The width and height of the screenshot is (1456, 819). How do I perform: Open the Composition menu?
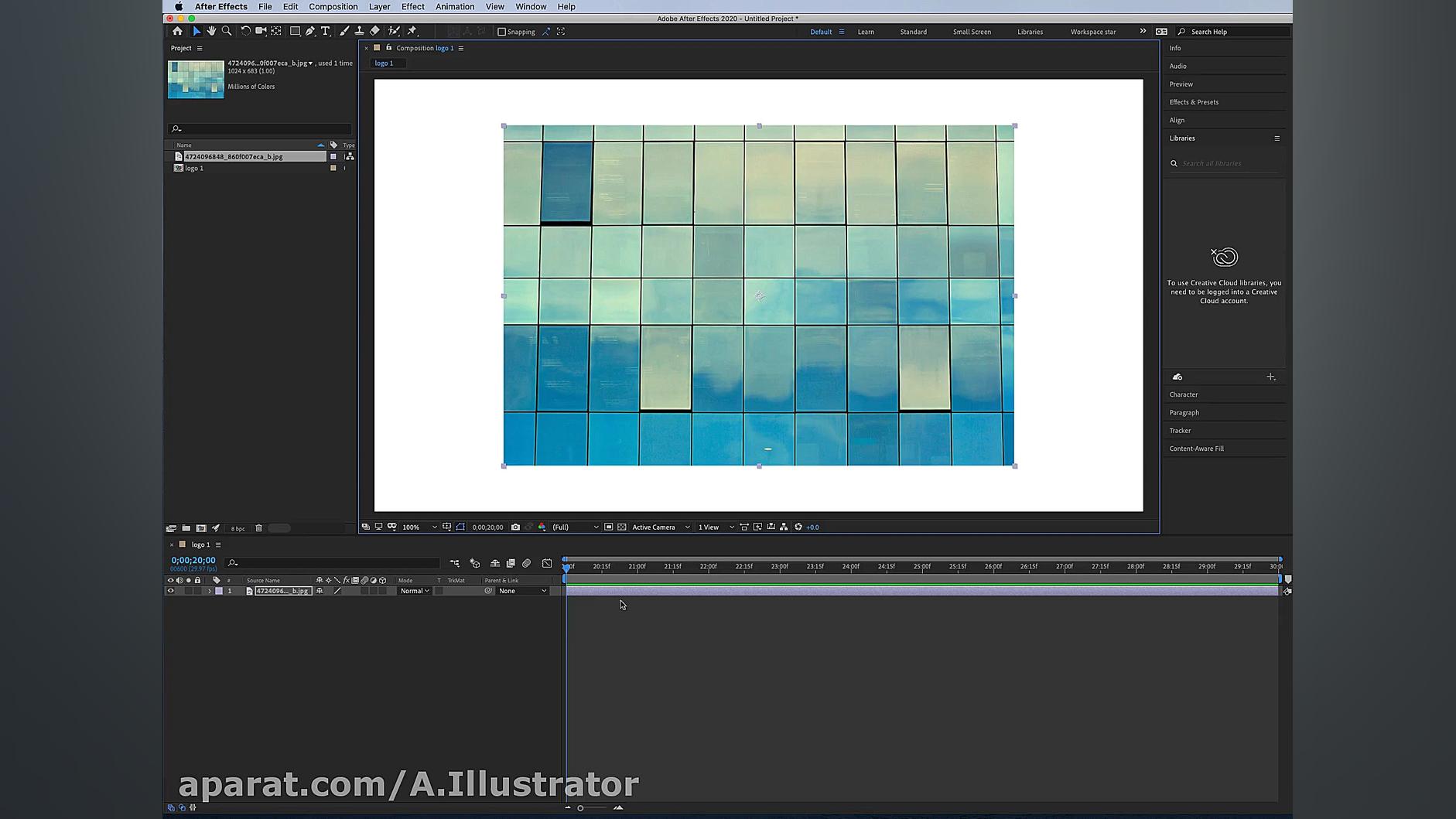tap(333, 7)
